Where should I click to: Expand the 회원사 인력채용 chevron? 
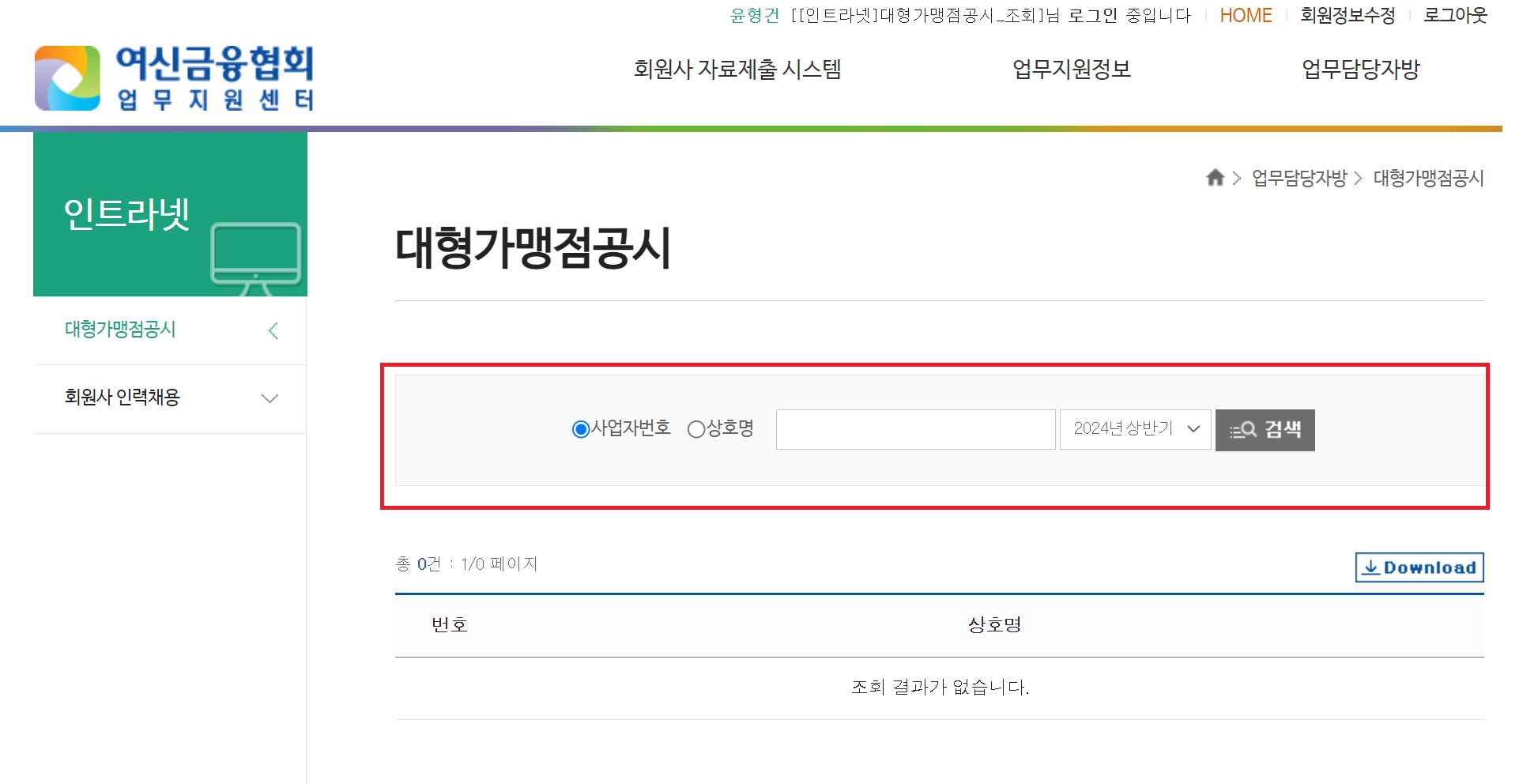click(270, 398)
